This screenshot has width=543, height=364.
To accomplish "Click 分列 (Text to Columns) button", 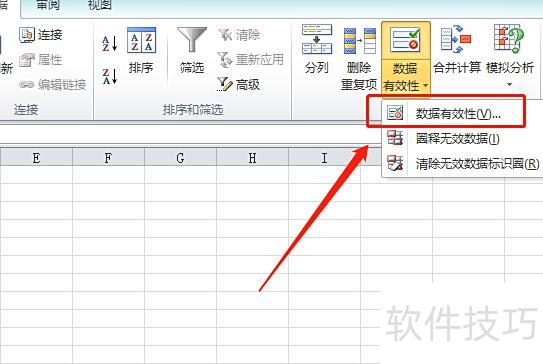I will [317, 49].
